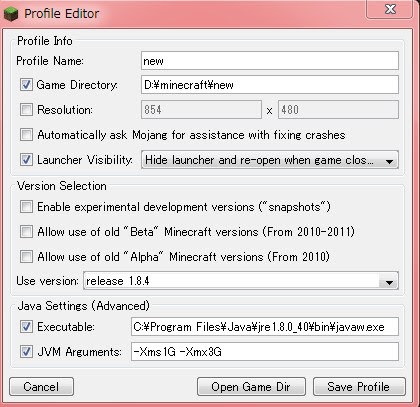
Task: Toggle the Launcher Visibility checkbox
Action: (x=26, y=160)
